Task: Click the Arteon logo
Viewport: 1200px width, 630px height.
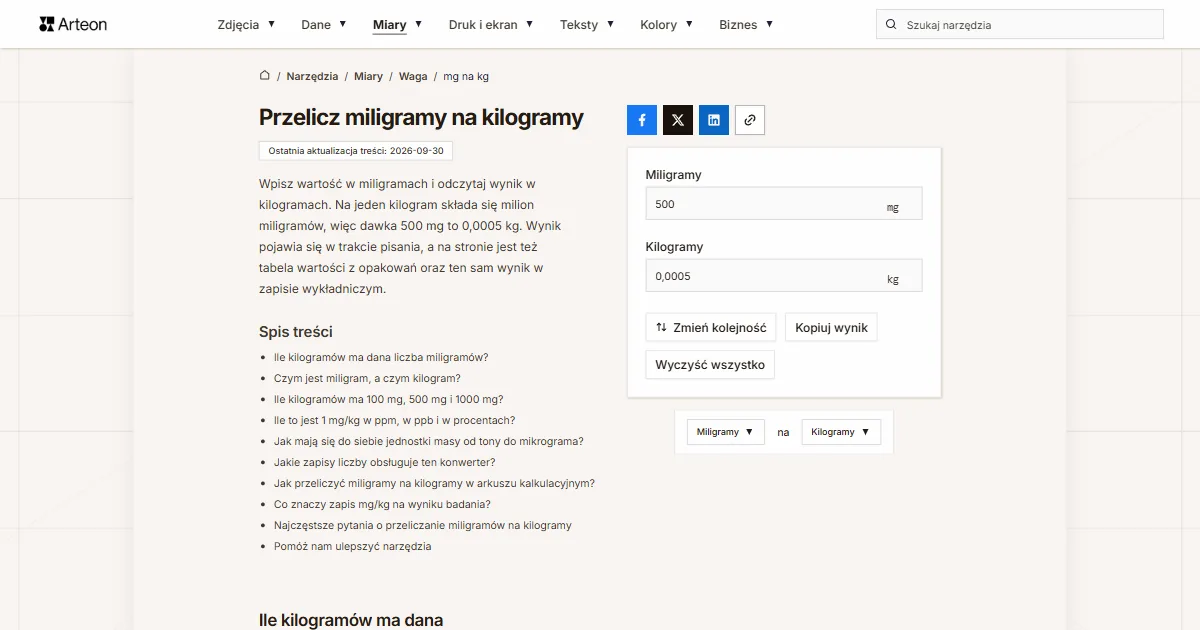Action: [73, 24]
